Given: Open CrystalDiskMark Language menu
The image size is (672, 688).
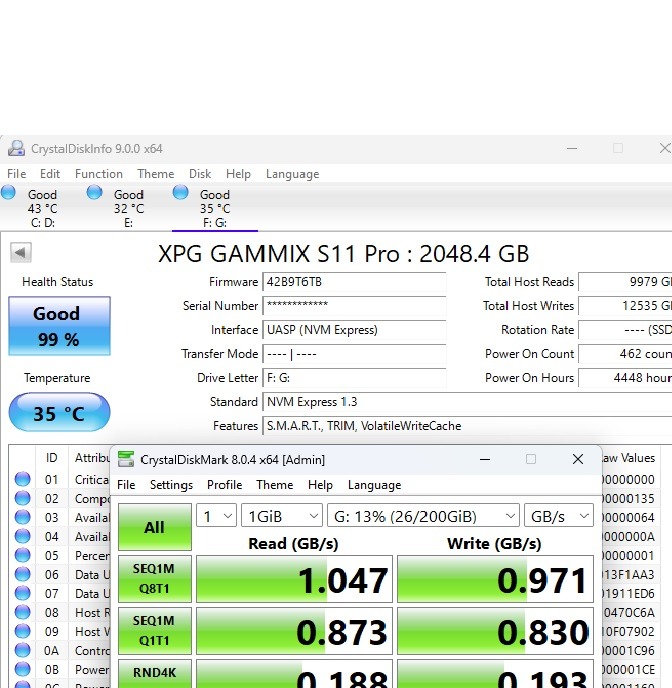Looking at the screenshot, I should tap(375, 485).
